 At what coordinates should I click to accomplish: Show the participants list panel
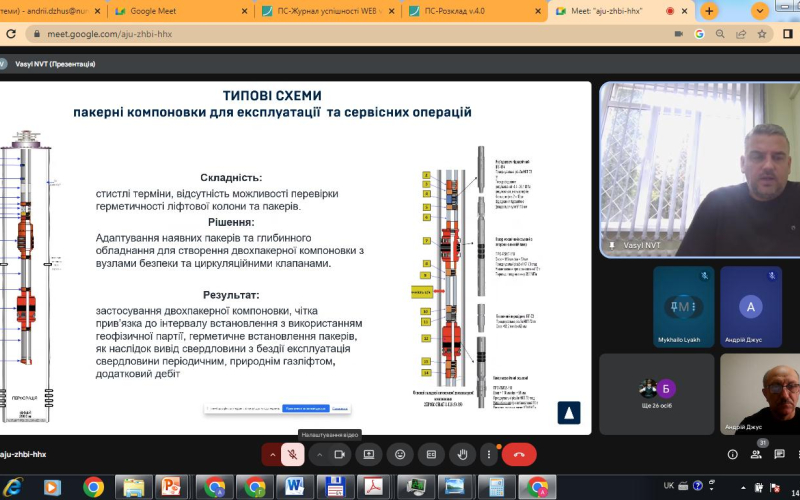click(756, 454)
